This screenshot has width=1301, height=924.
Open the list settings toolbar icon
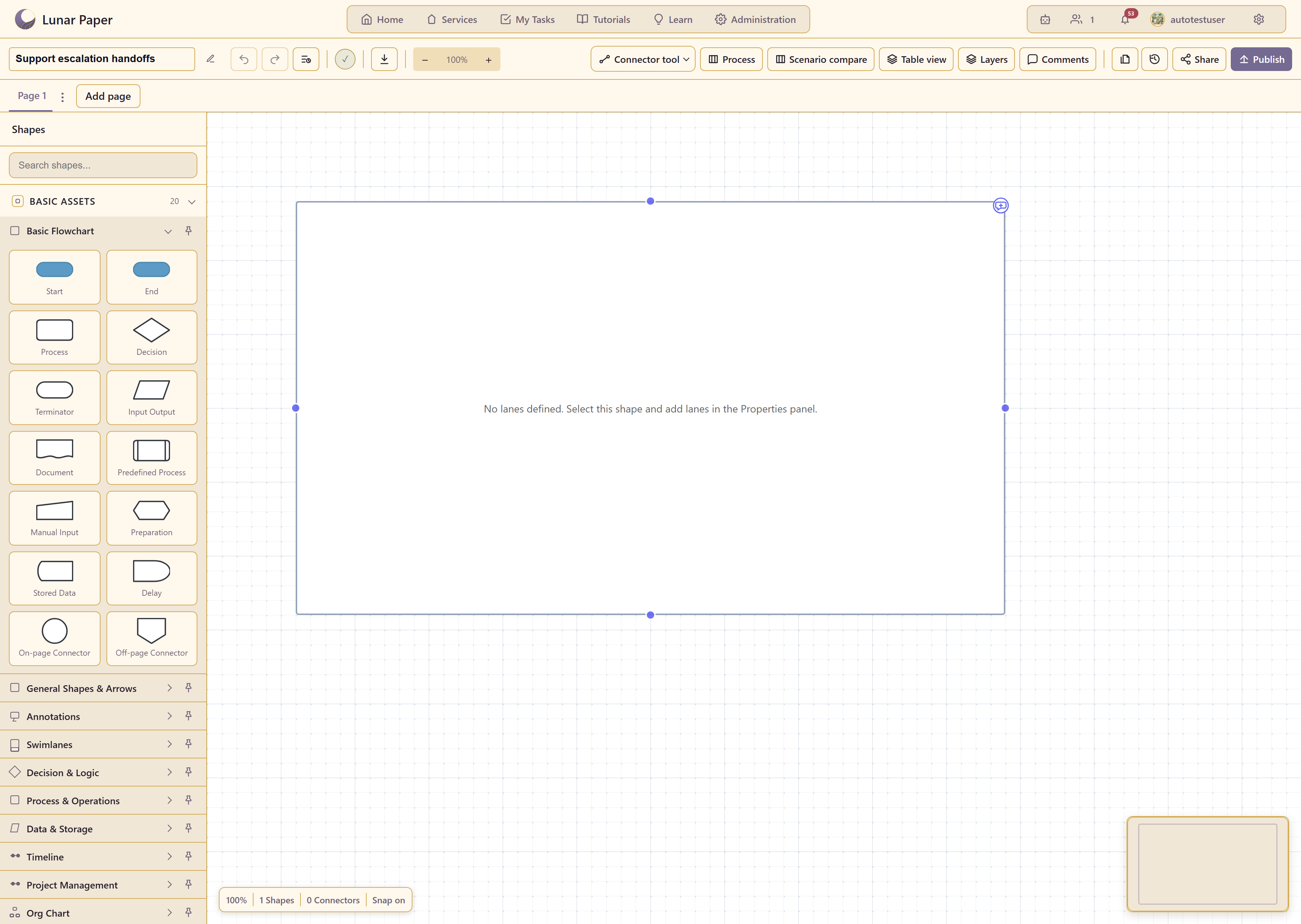pos(306,59)
